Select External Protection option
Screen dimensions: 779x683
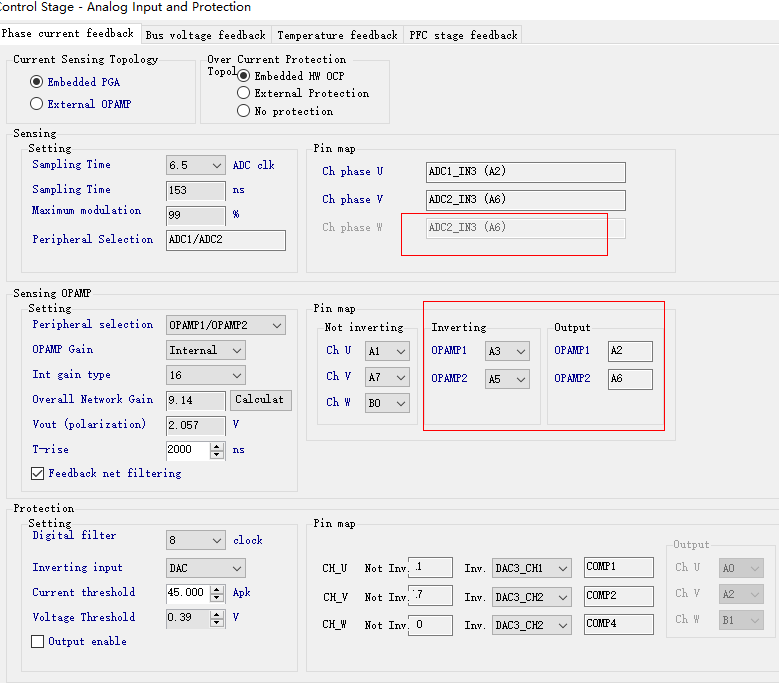pyautogui.click(x=303, y=93)
